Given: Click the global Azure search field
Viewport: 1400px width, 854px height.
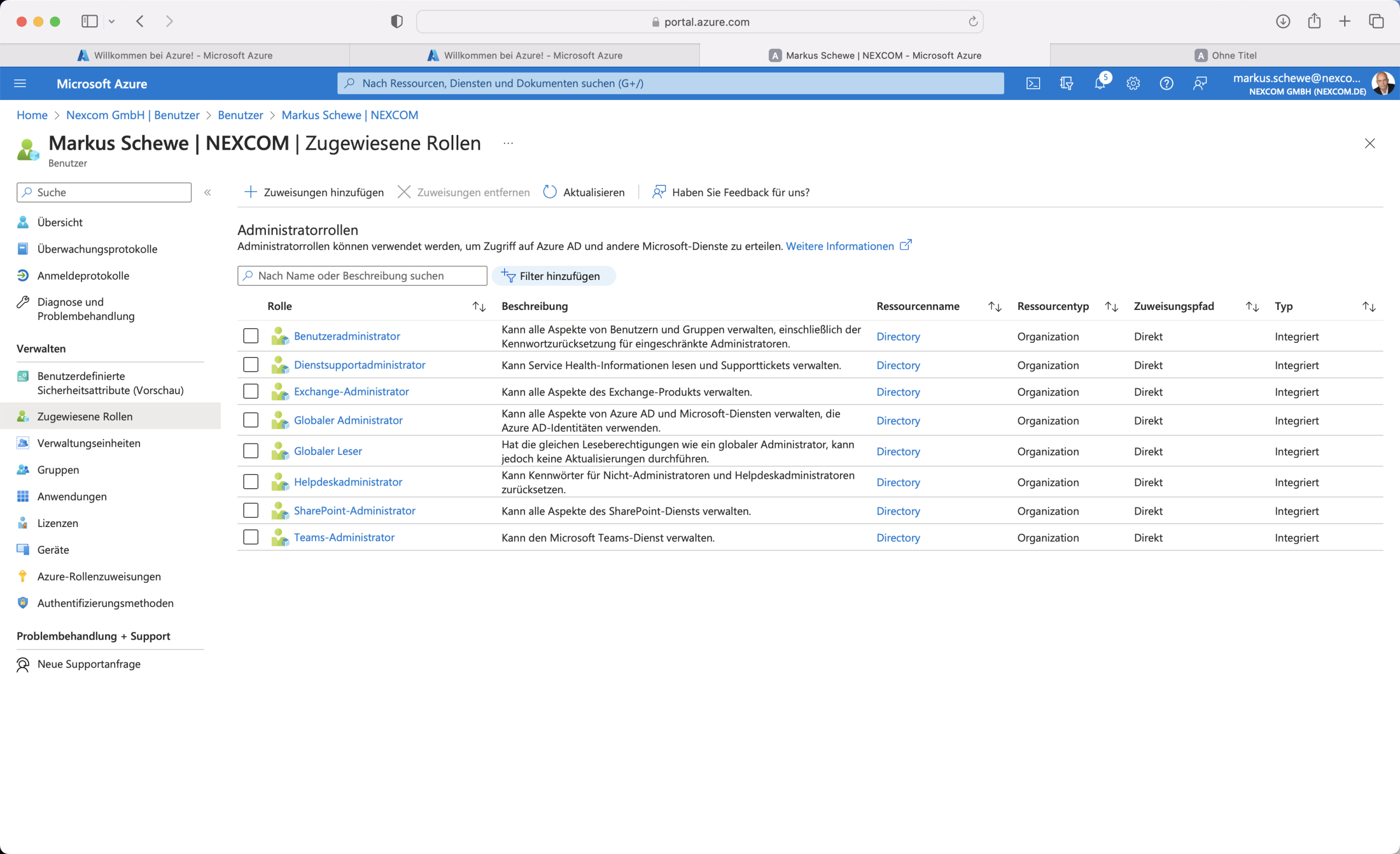Looking at the screenshot, I should 670,84.
